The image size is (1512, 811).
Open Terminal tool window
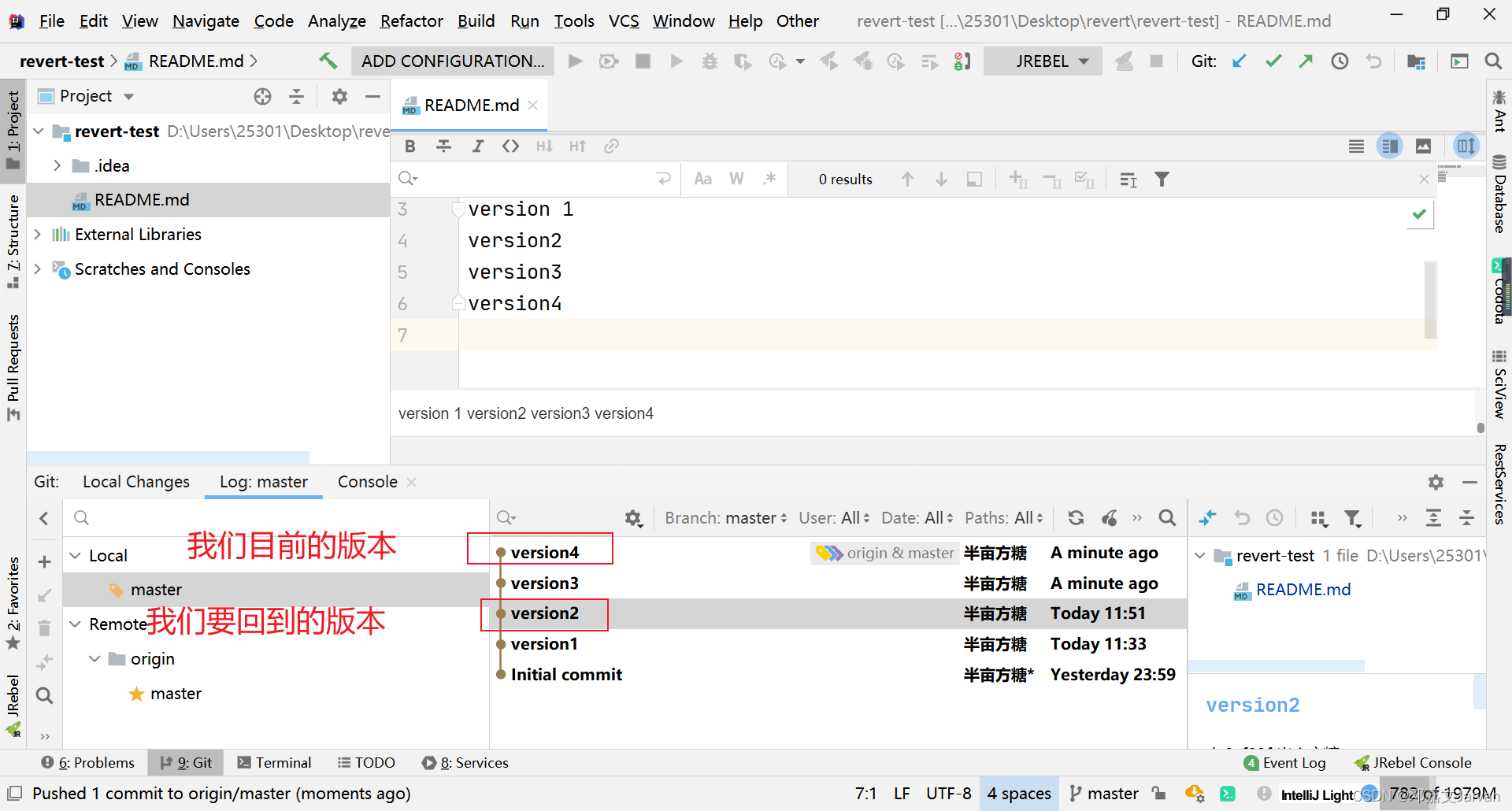(x=274, y=762)
